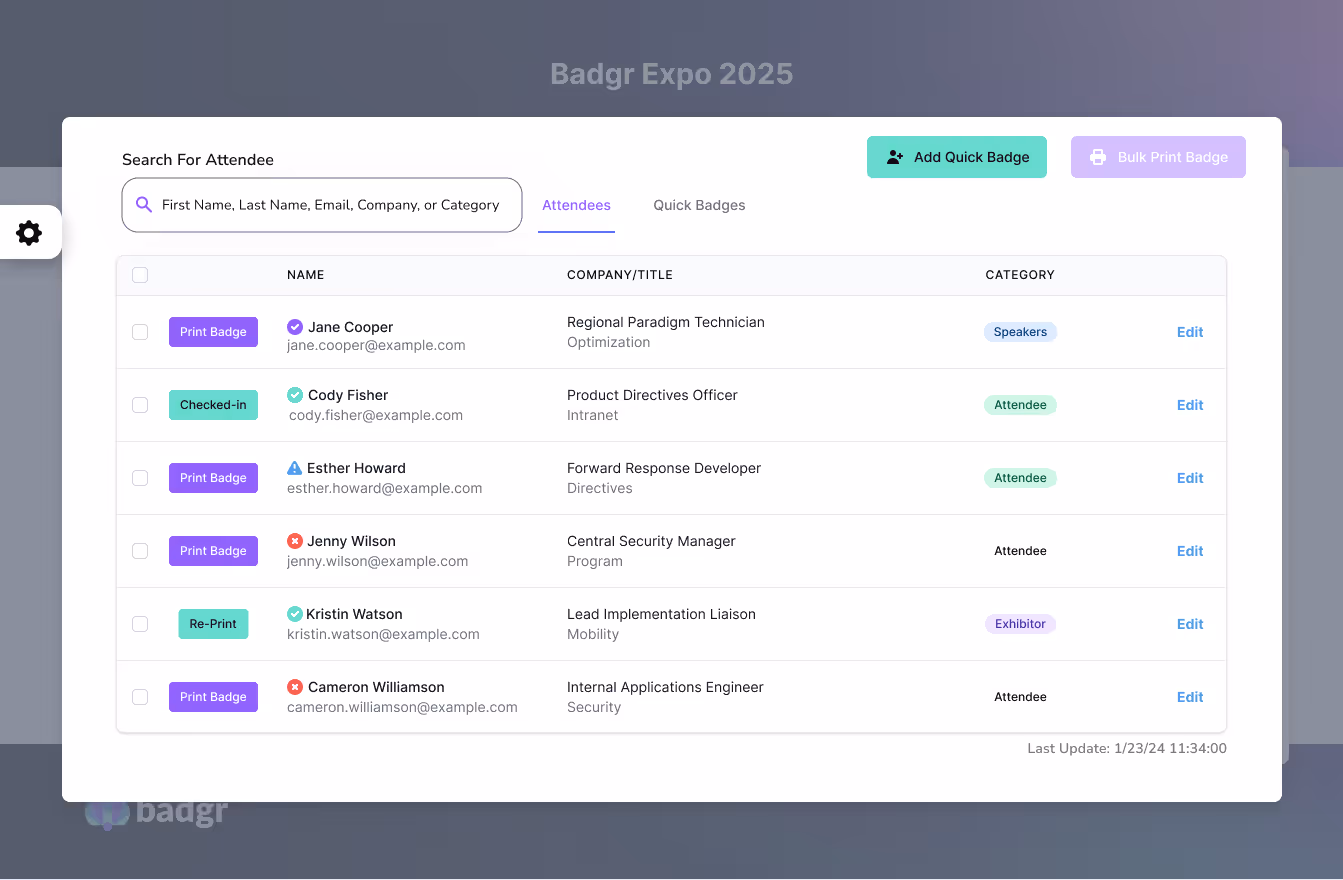This screenshot has width=1343, height=880.
Task: Click the email kristin.watson@example.com
Action: [x=383, y=634]
